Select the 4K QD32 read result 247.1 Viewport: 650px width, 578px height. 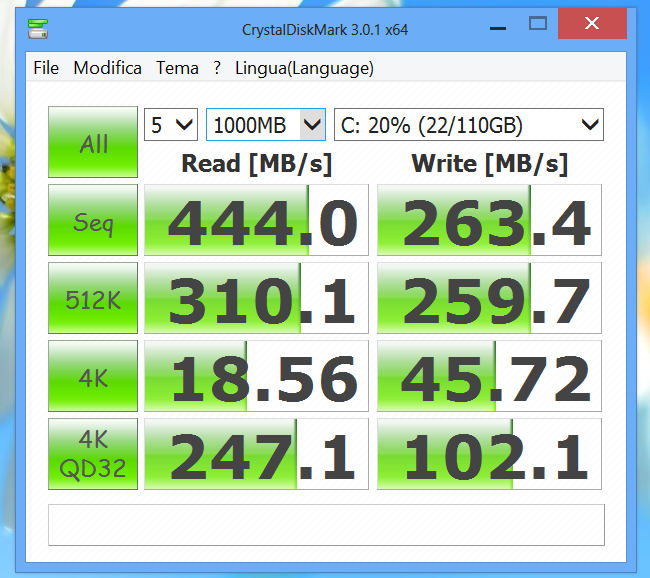click(256, 454)
